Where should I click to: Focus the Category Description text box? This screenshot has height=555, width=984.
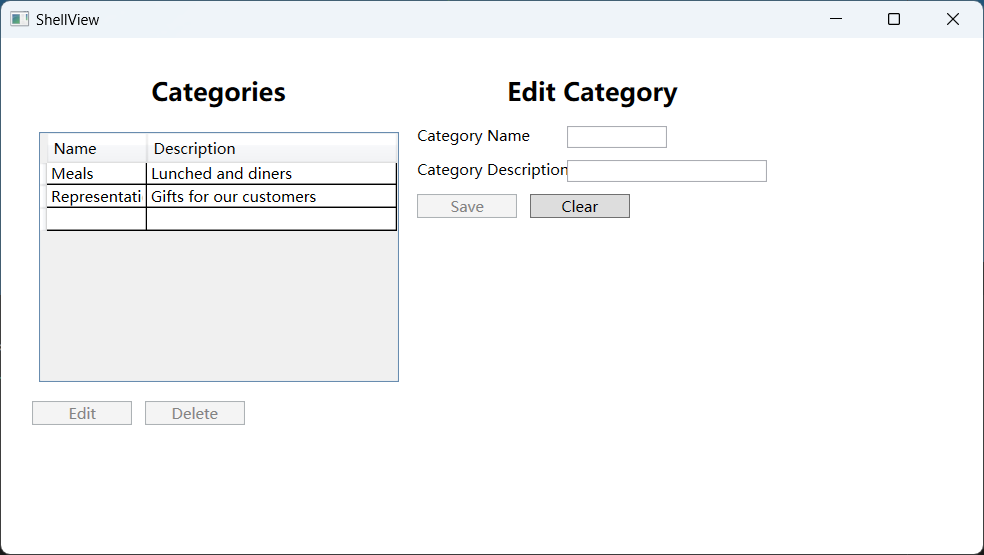coord(666,171)
